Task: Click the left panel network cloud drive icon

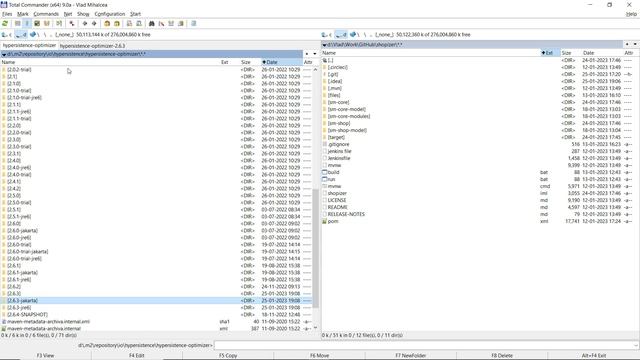Action: [x=33, y=35]
